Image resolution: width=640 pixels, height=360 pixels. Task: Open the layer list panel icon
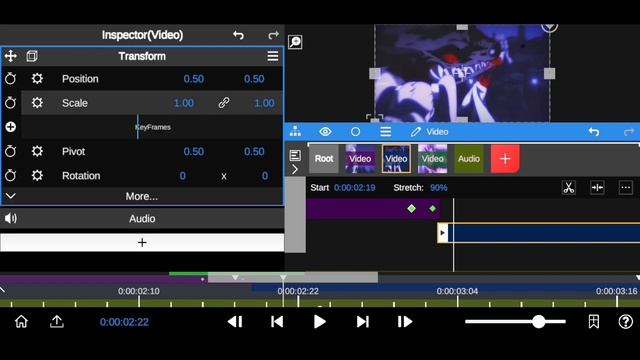295,155
